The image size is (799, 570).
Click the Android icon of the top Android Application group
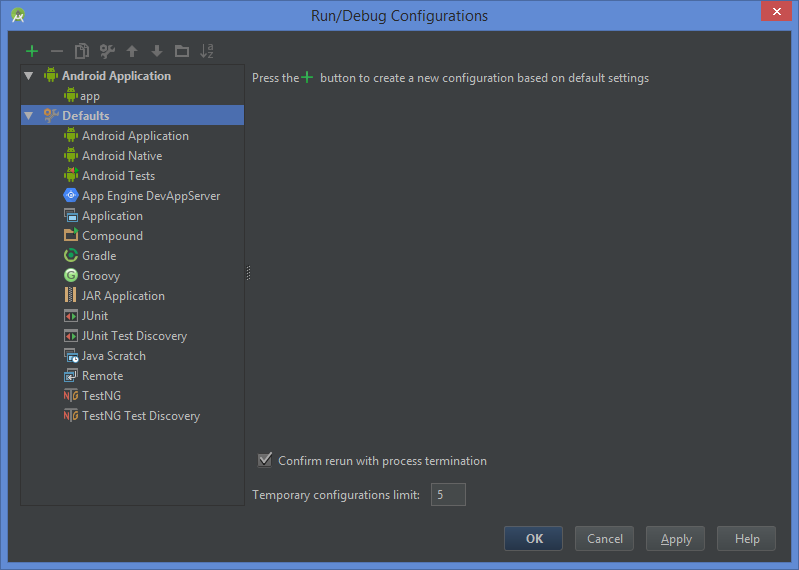51,75
